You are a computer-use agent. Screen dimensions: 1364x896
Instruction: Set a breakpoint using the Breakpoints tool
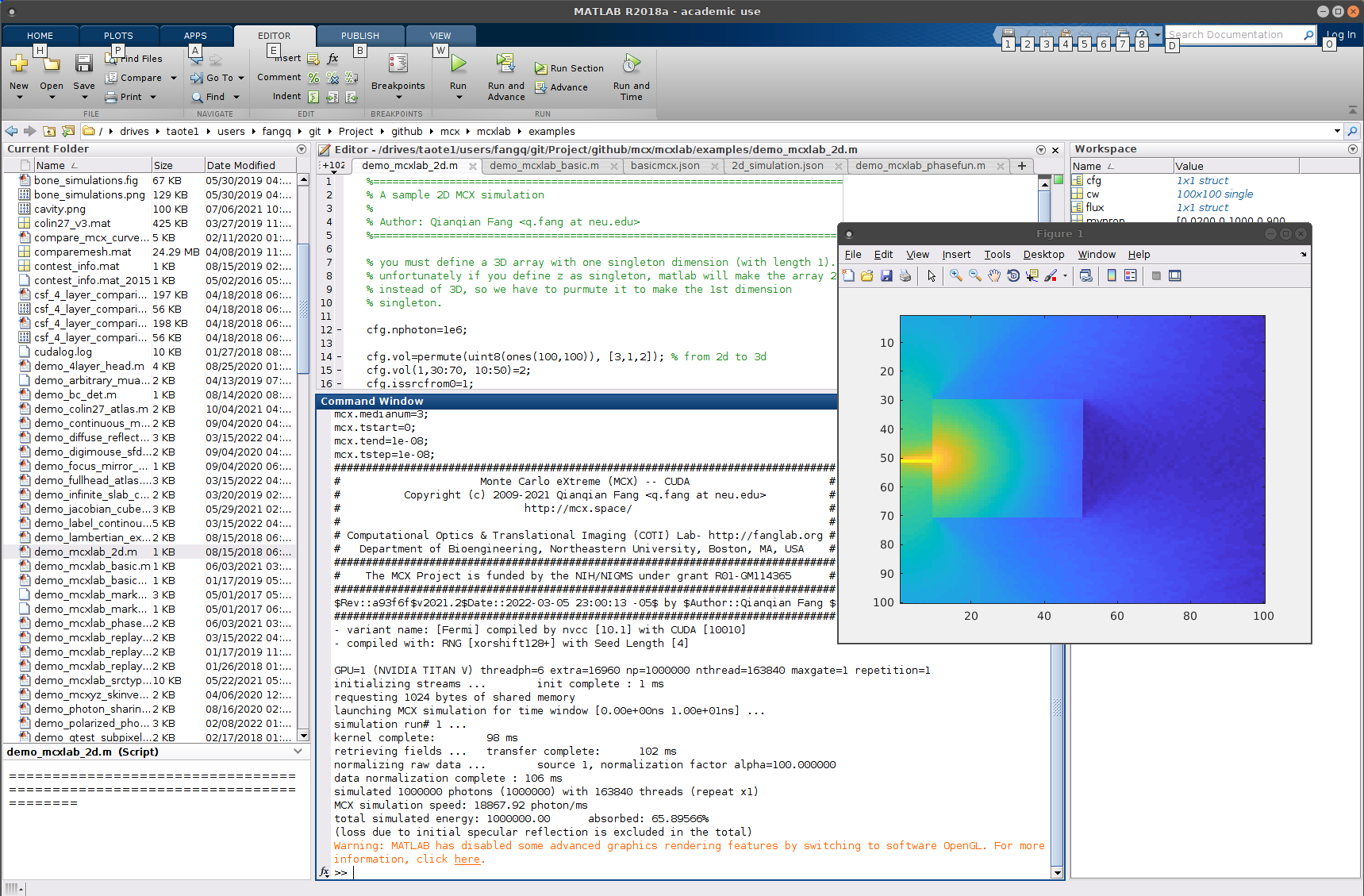(x=398, y=75)
